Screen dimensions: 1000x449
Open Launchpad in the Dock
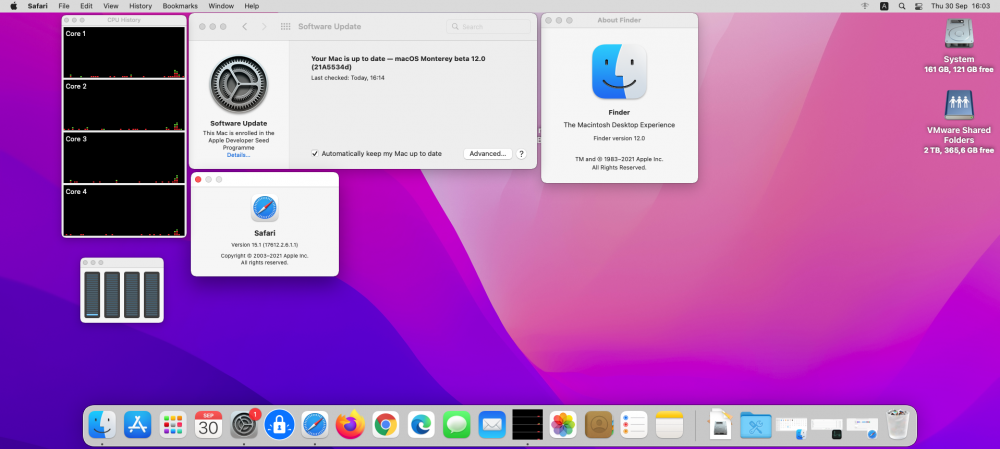173,424
